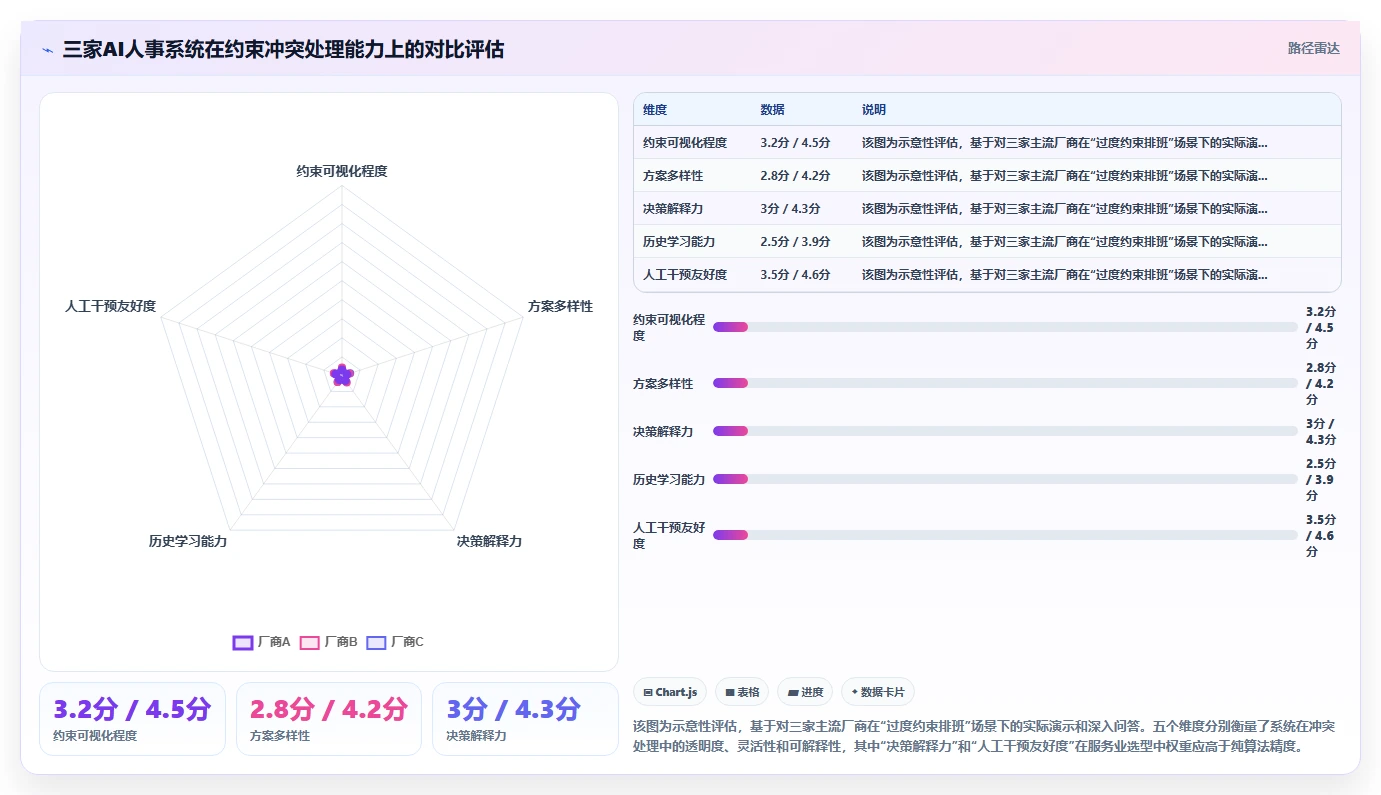Click the radar data points at chart center
This screenshot has width=1381, height=795.
point(342,375)
